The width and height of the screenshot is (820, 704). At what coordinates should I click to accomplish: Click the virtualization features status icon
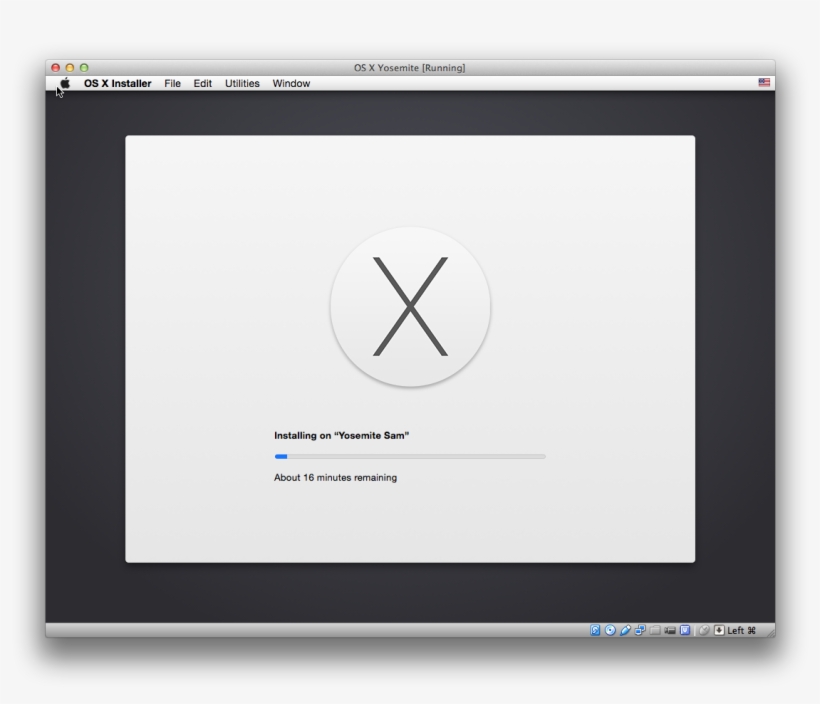(684, 630)
